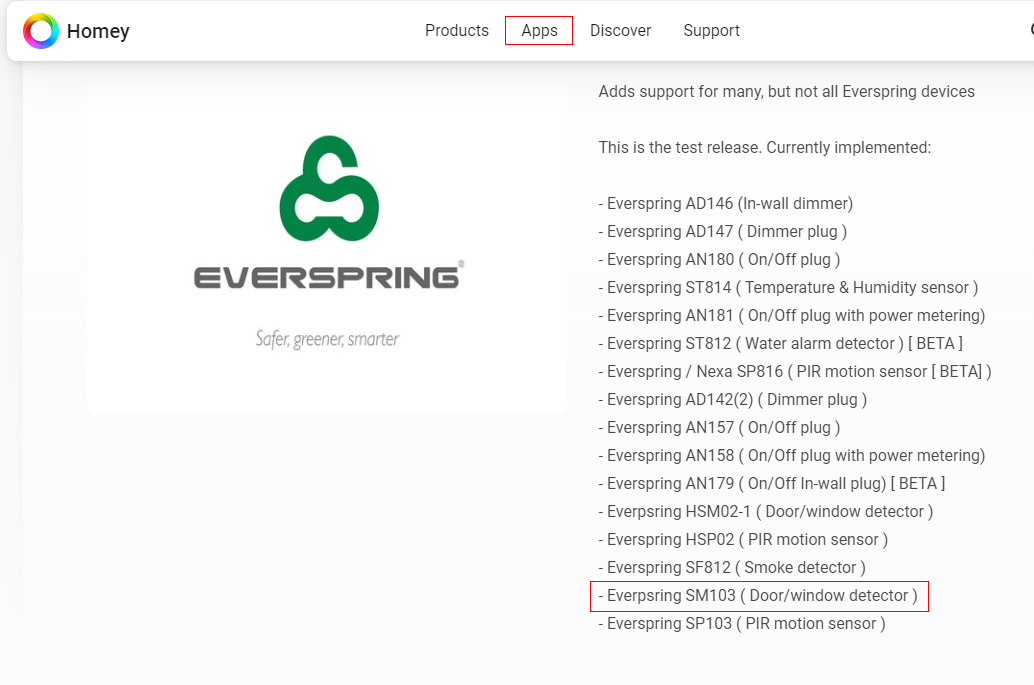Open the Products menu
This screenshot has width=1034, height=685.
click(x=457, y=30)
